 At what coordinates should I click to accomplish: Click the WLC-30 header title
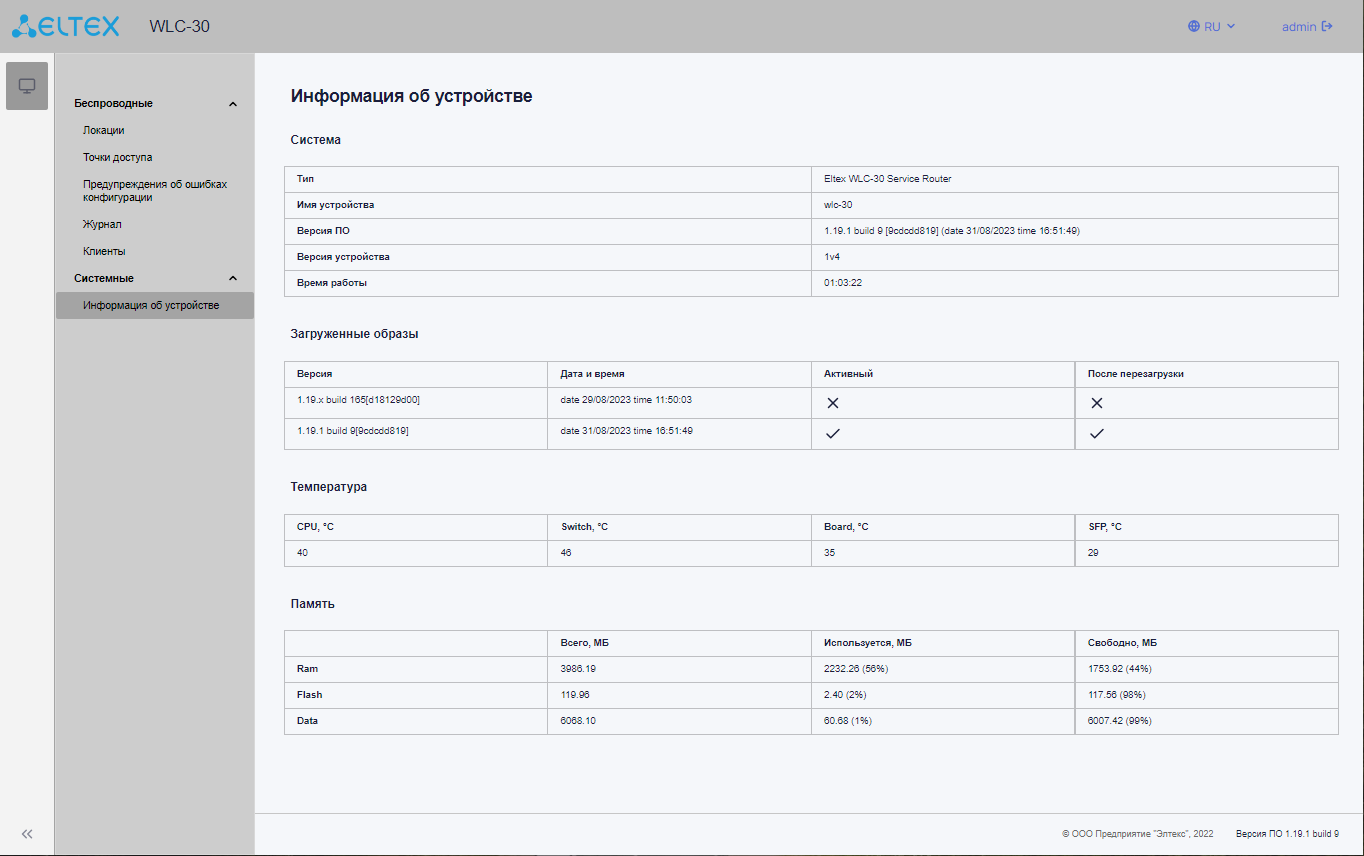click(180, 27)
